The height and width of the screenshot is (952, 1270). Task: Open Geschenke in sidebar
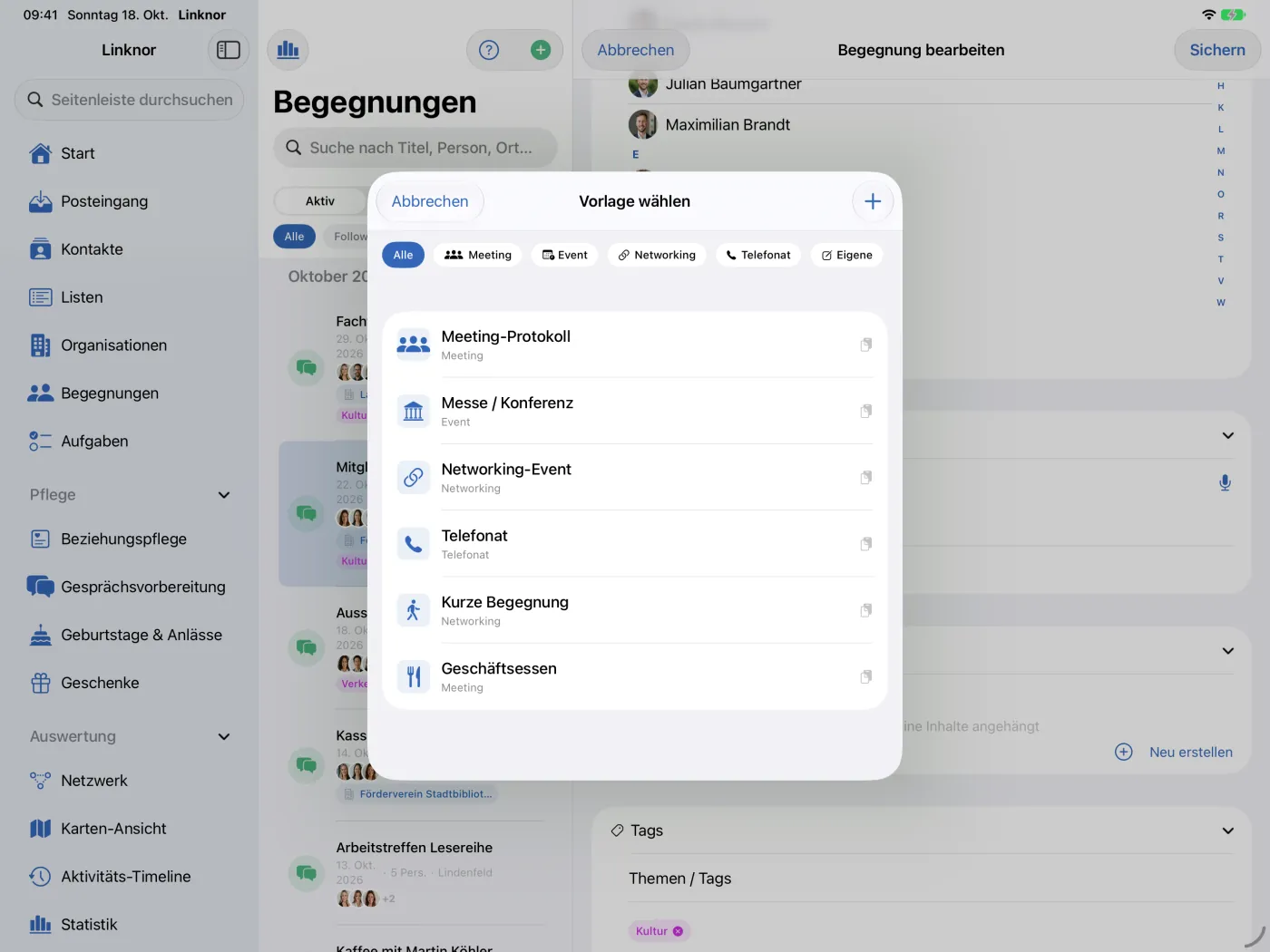click(x=129, y=683)
